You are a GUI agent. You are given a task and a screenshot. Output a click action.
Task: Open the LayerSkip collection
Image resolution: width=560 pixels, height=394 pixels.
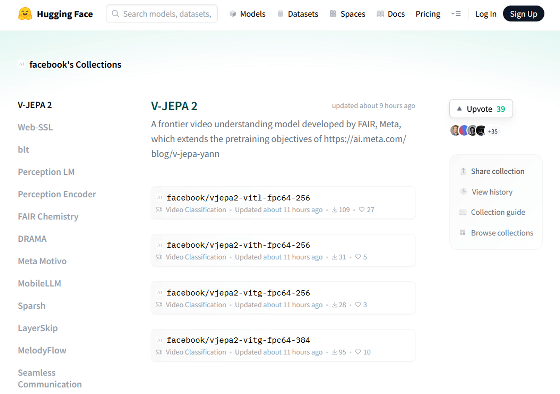38,328
